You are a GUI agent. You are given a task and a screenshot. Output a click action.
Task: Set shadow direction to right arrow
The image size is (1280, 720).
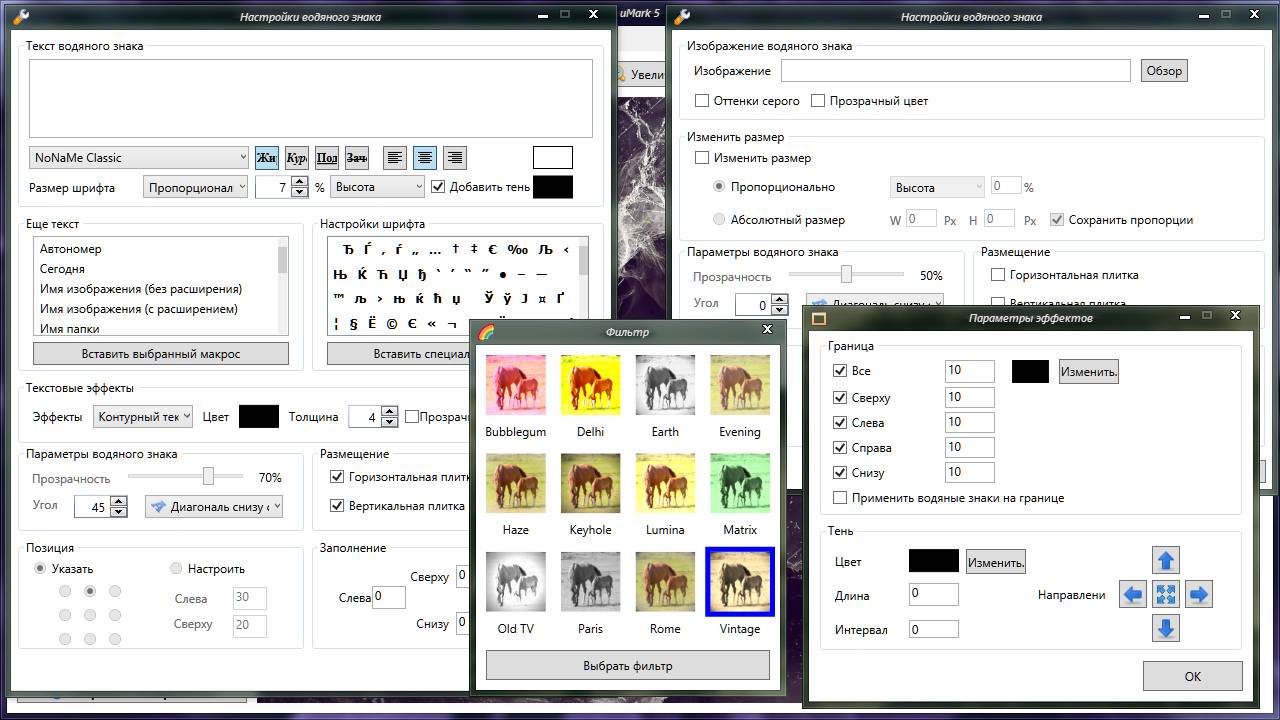pyautogui.click(x=1199, y=594)
